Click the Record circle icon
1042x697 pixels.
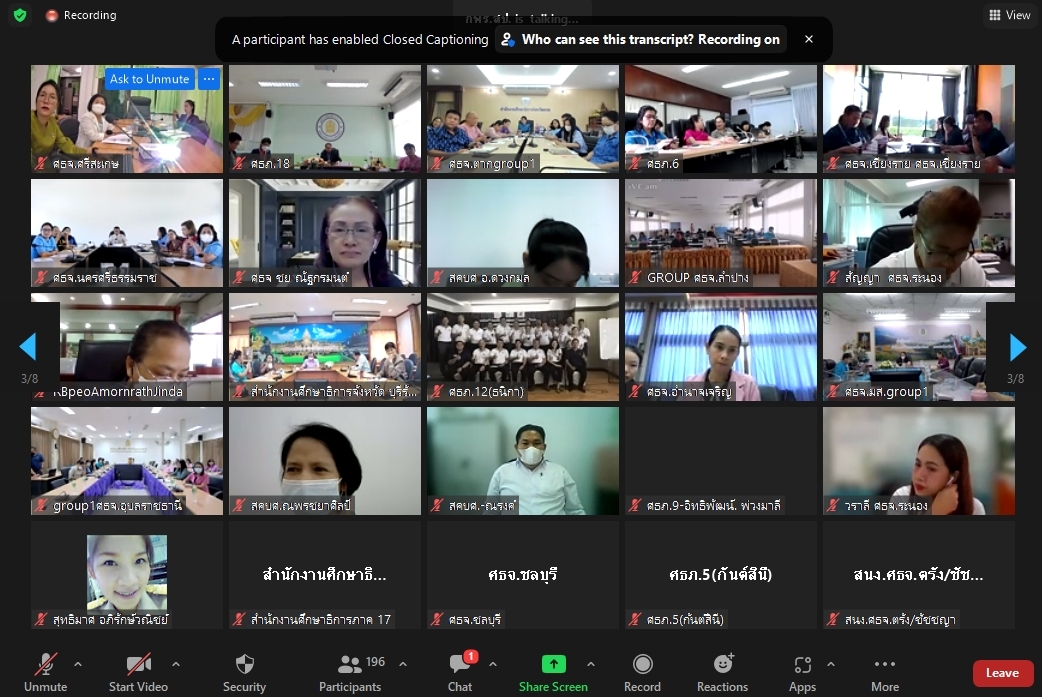click(643, 664)
